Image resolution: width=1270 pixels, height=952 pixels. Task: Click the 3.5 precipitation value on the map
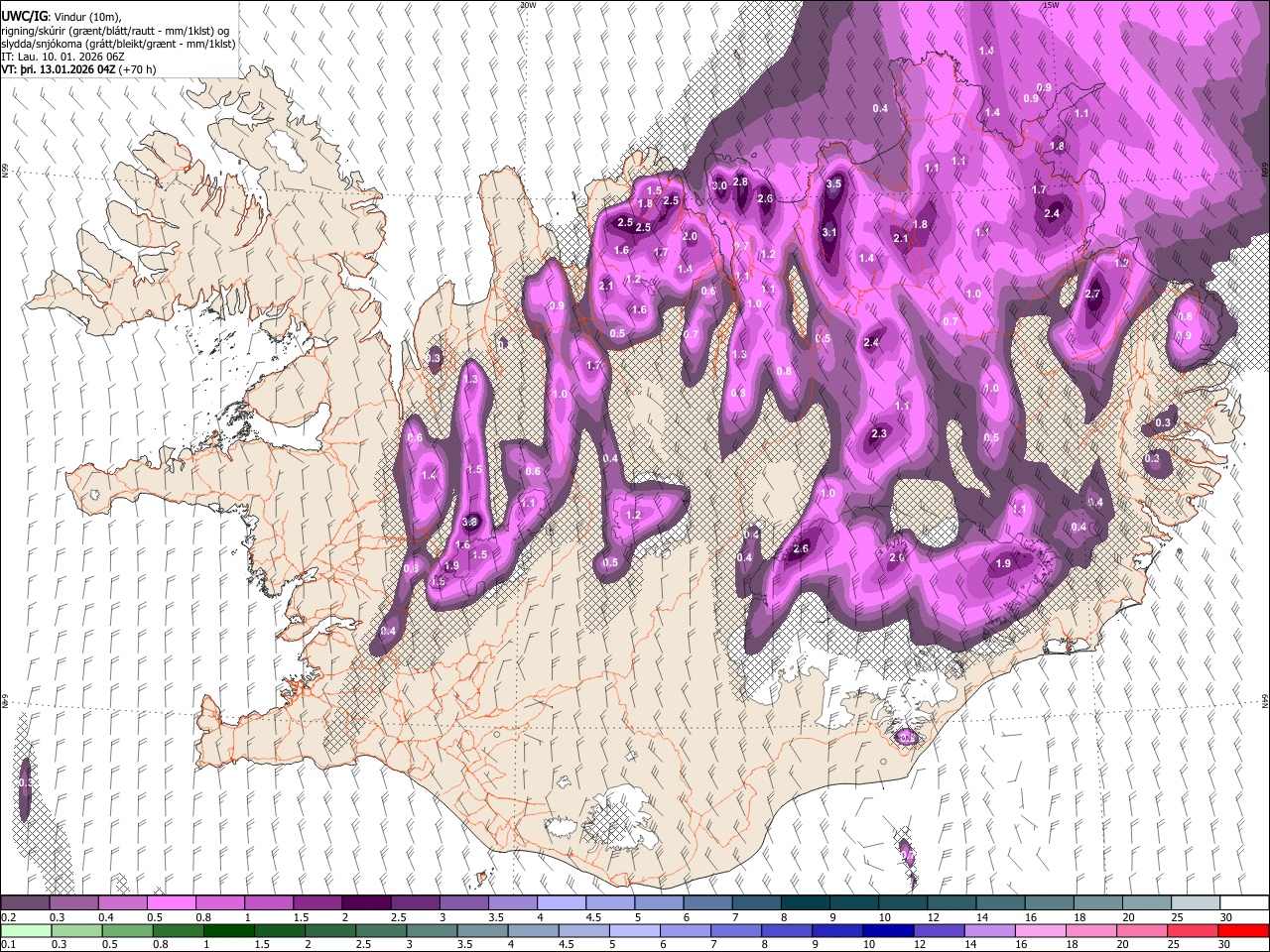click(x=833, y=184)
